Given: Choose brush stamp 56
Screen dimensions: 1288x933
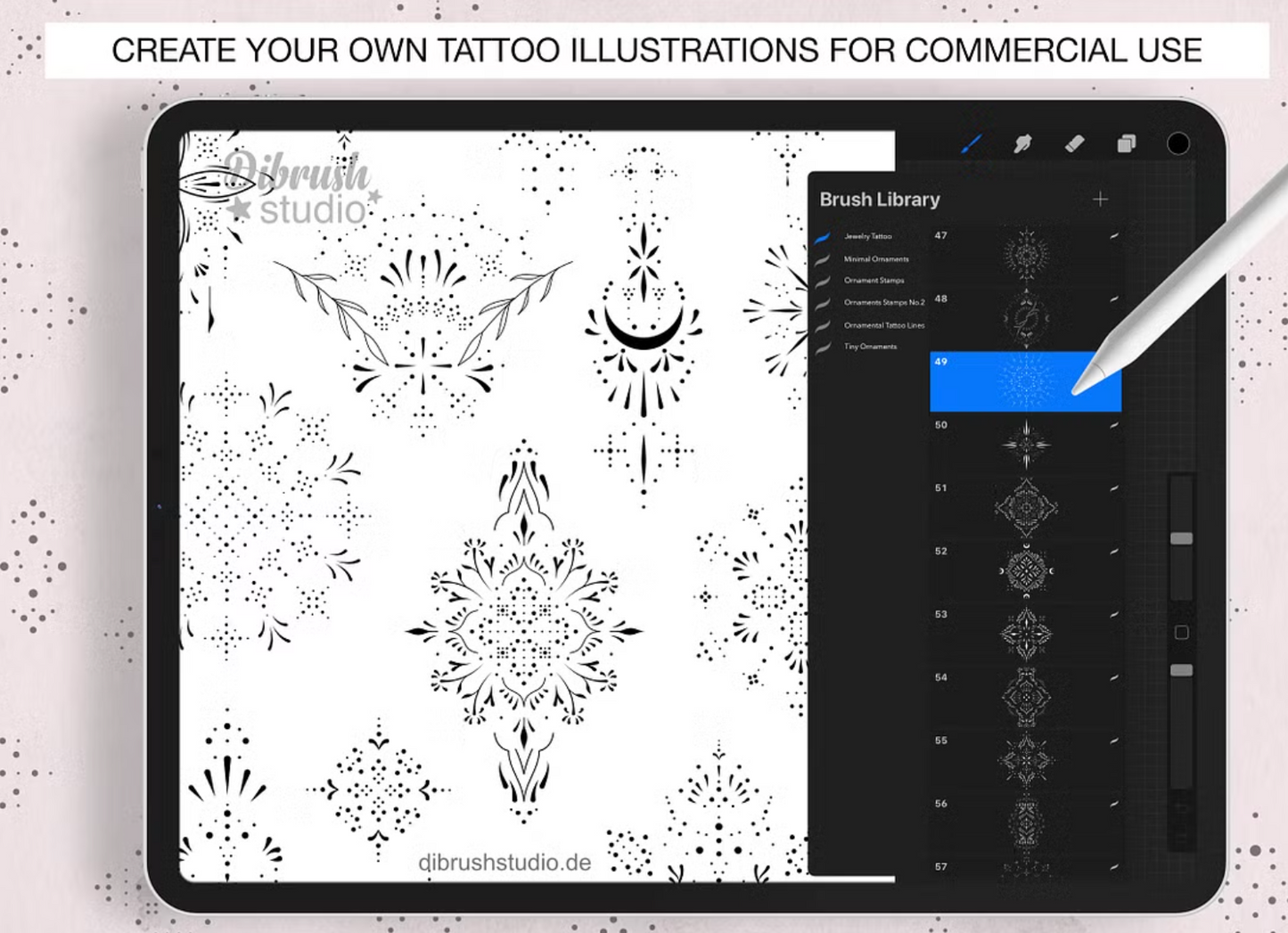Looking at the screenshot, I should coord(1026,824).
